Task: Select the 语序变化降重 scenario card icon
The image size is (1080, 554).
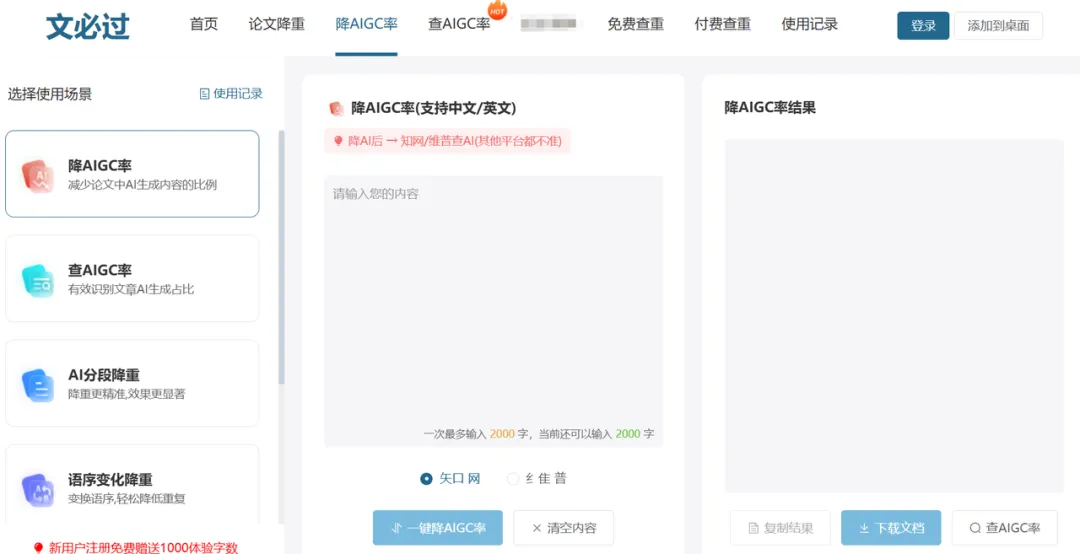Action: tap(38, 489)
